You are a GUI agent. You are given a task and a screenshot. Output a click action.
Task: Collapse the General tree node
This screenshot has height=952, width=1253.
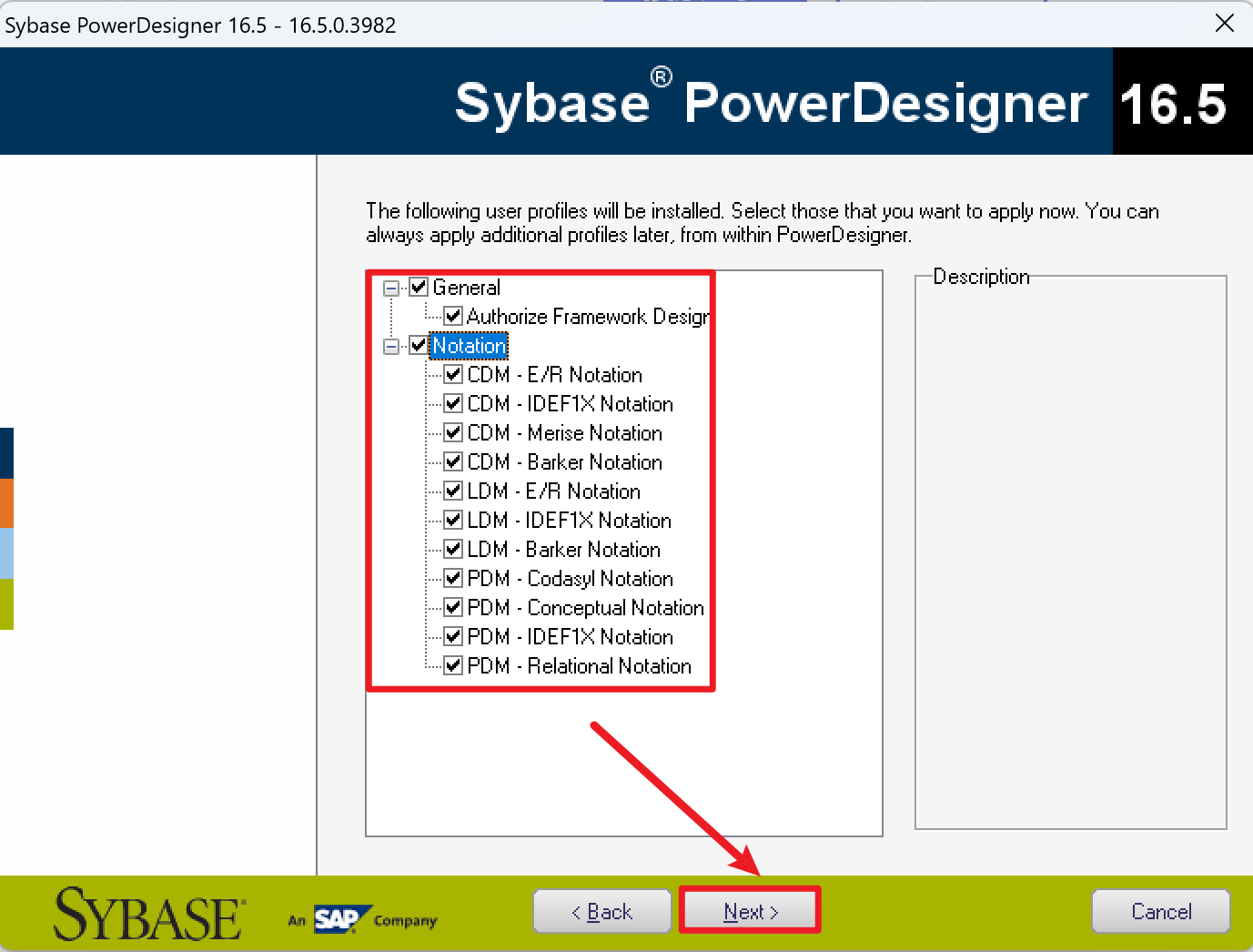point(389,287)
